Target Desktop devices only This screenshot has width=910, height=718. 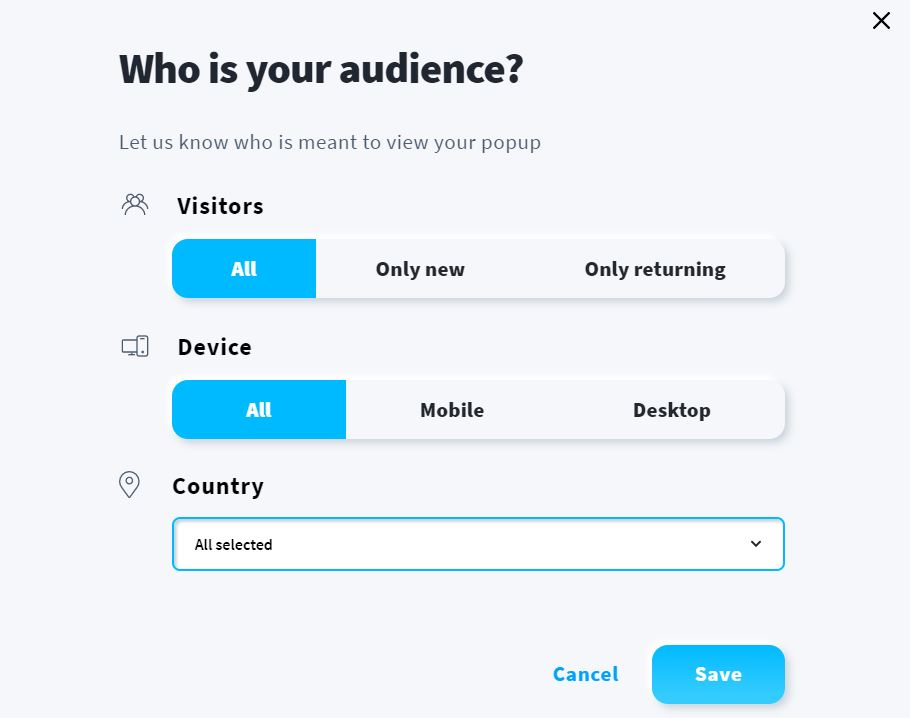point(671,410)
